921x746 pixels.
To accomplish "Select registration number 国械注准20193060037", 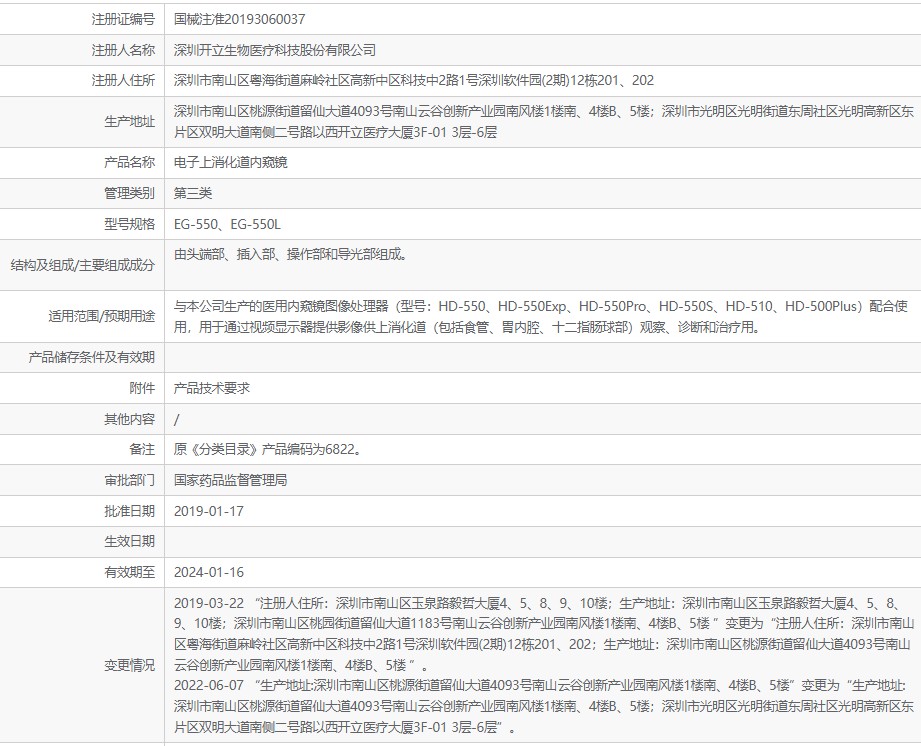I will coord(239,19).
